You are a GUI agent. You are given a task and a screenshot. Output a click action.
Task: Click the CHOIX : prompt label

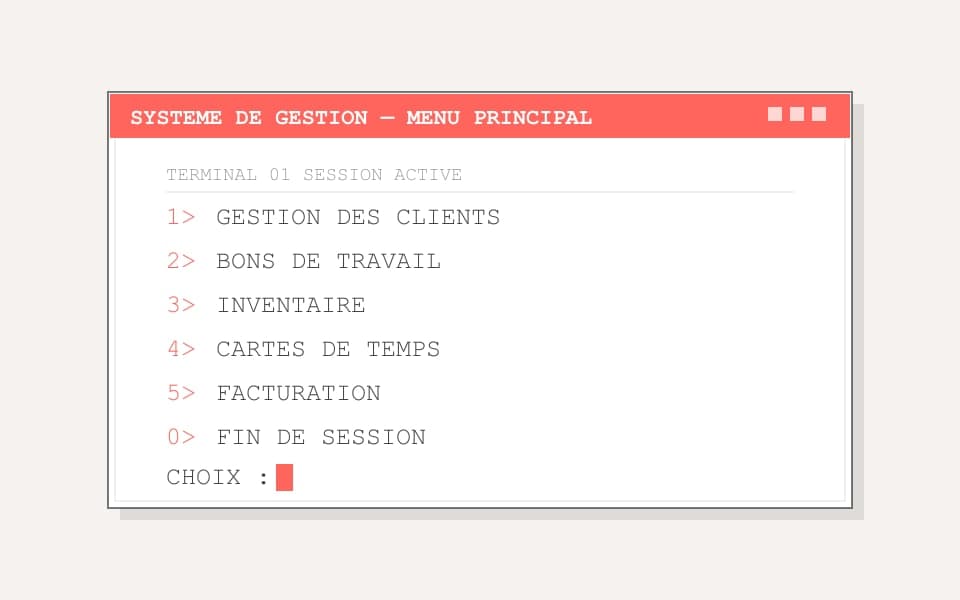[x=217, y=478]
